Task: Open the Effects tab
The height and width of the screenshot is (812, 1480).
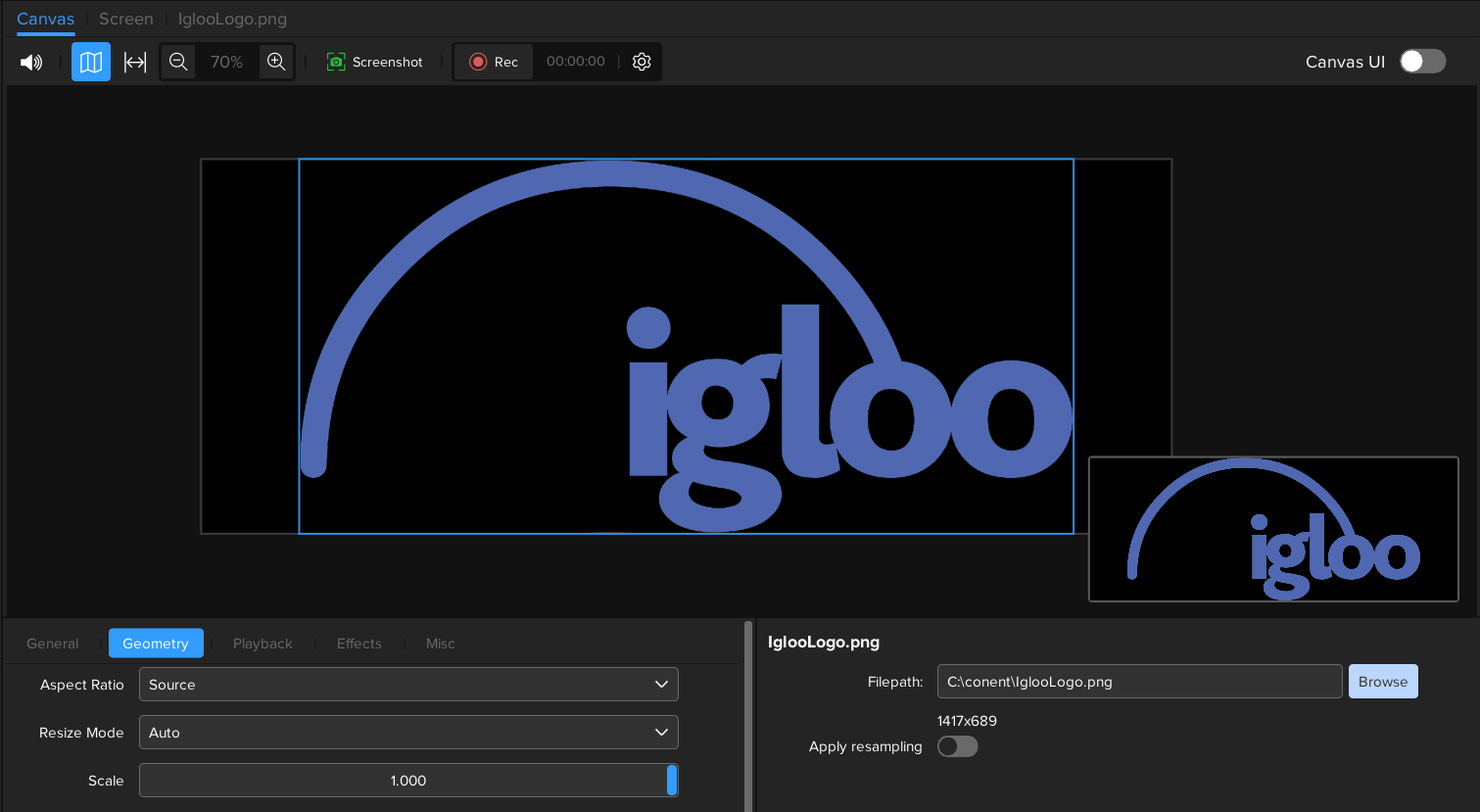Action: (x=359, y=644)
